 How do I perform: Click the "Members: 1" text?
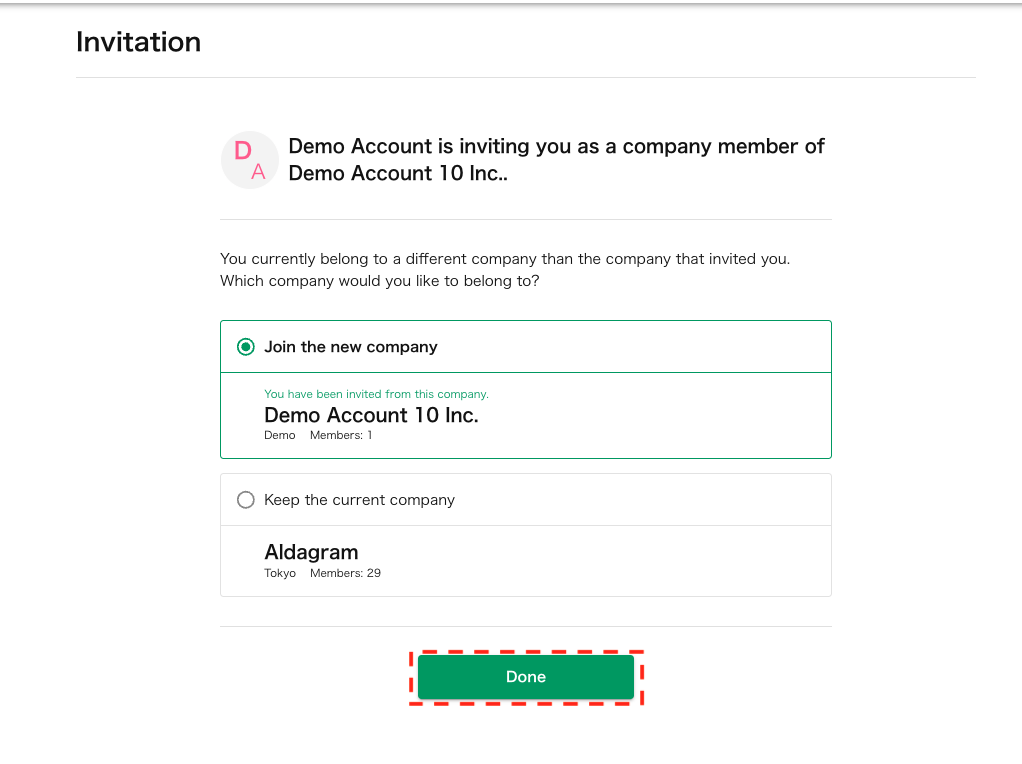coord(341,436)
